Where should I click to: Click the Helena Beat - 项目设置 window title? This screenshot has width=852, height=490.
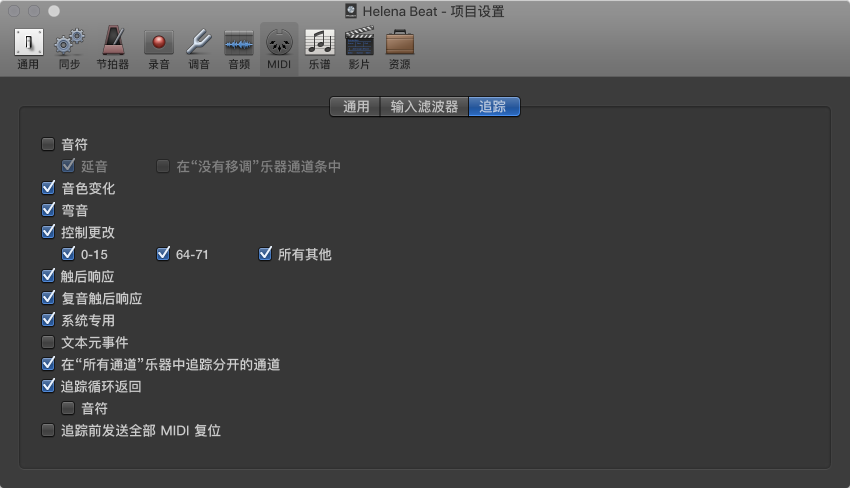pyautogui.click(x=433, y=11)
